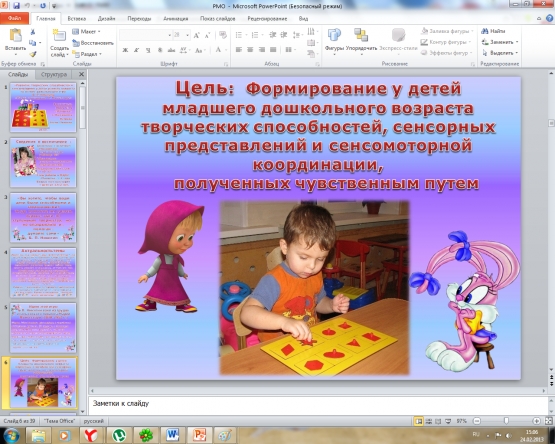This screenshot has width=555, height=444.
Task: Select slide 2 thumbnail
Action: pyautogui.click(x=43, y=162)
